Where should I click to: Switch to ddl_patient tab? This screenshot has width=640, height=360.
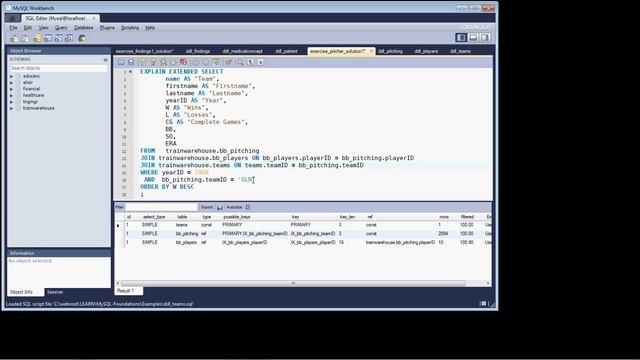[286, 51]
